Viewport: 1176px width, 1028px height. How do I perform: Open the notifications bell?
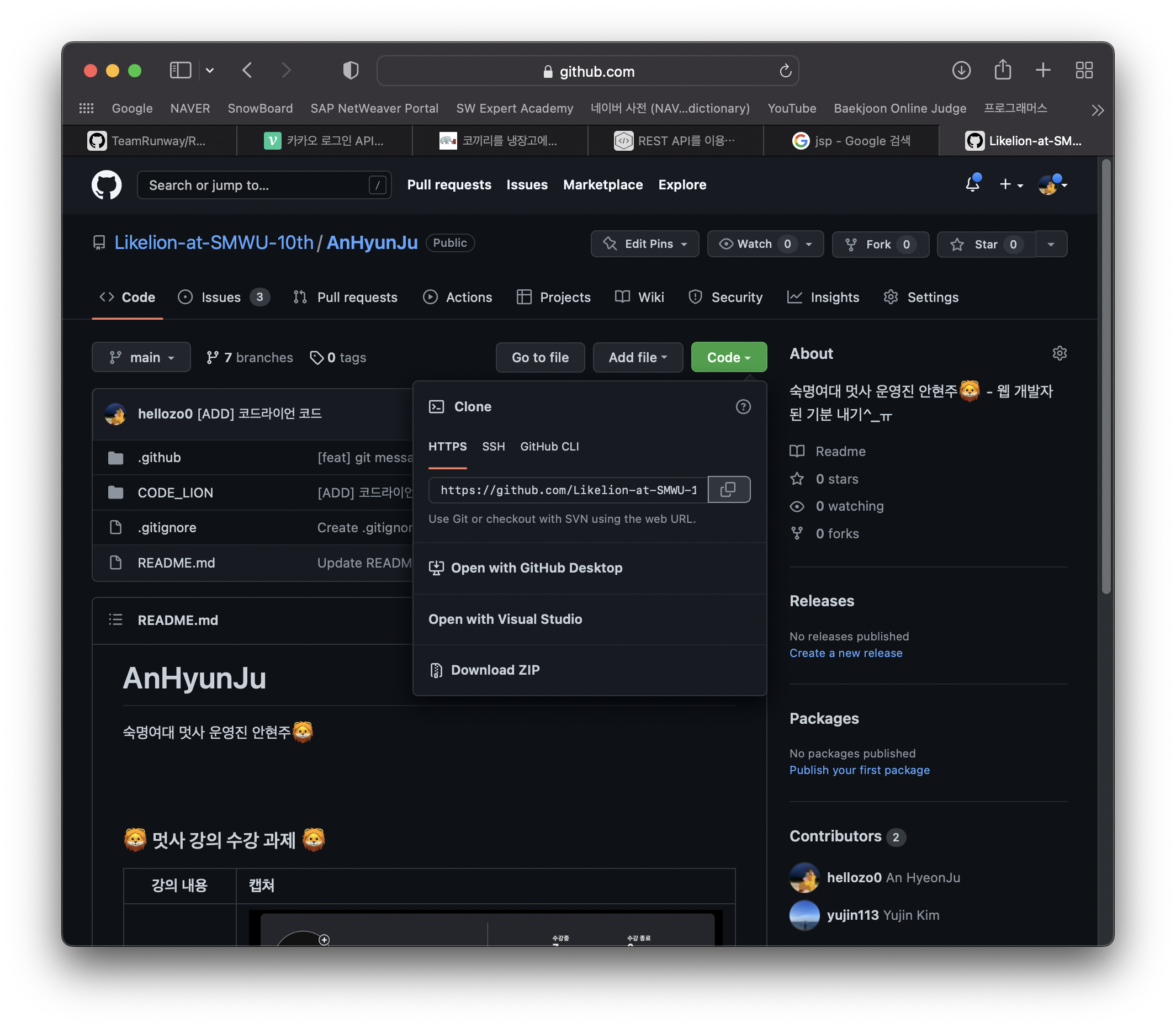pos(972,184)
